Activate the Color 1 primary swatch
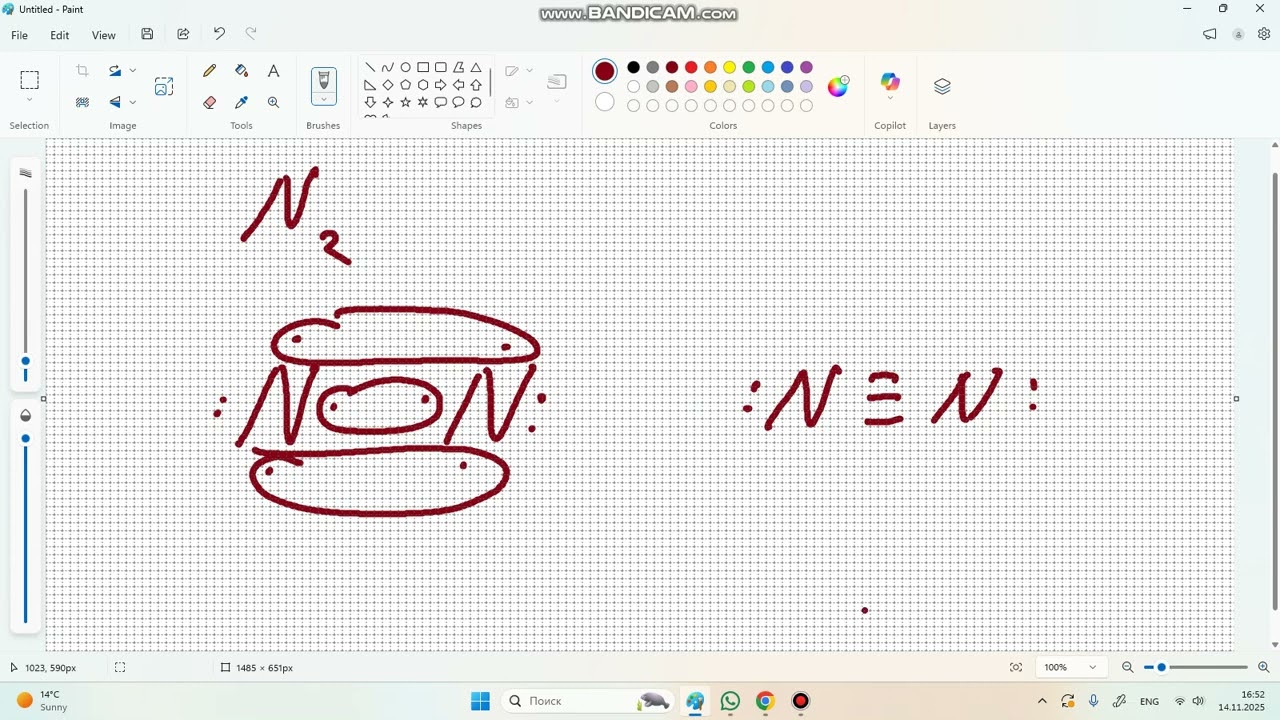1280x720 pixels. click(x=605, y=71)
